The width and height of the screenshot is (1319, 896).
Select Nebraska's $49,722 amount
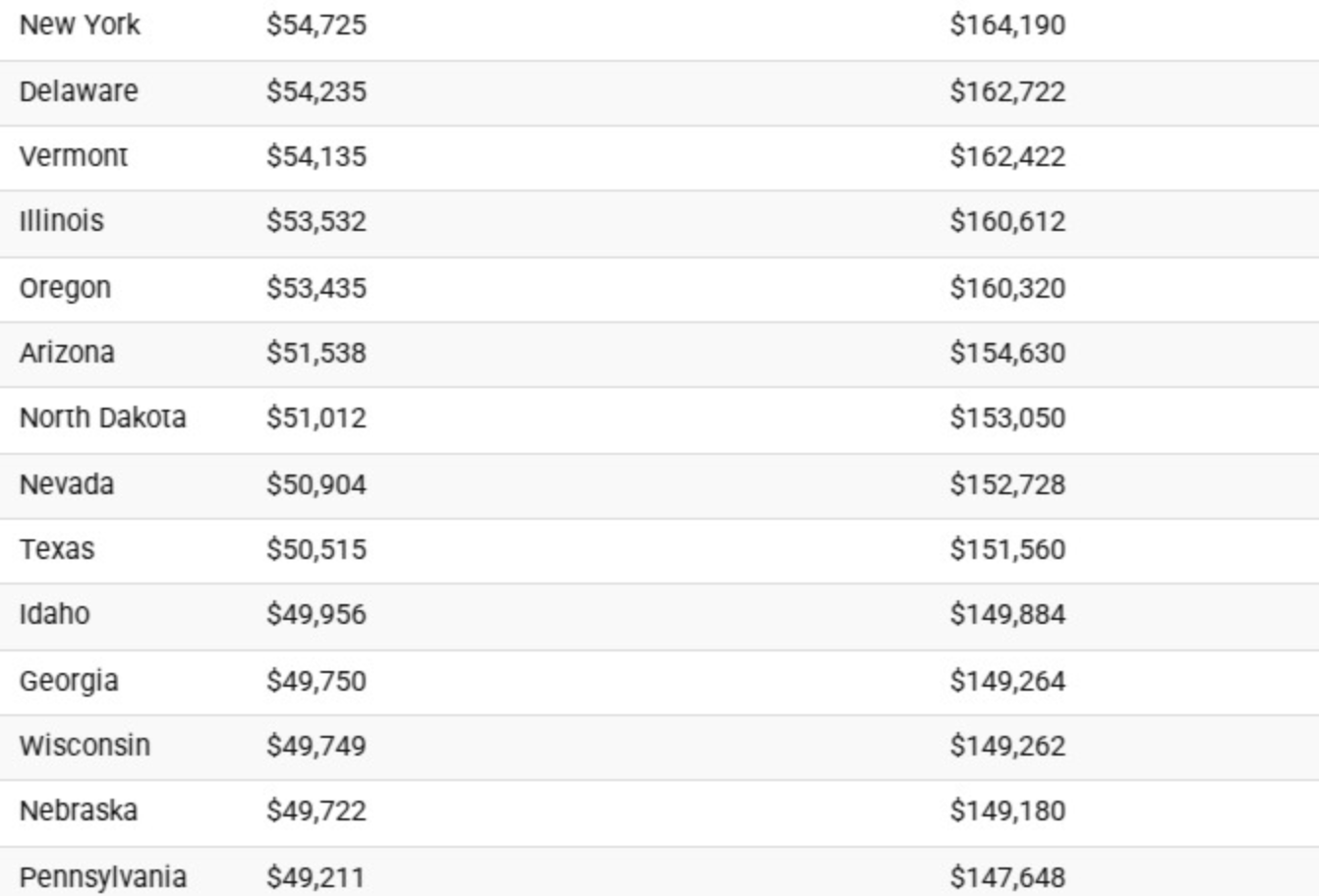click(x=315, y=811)
